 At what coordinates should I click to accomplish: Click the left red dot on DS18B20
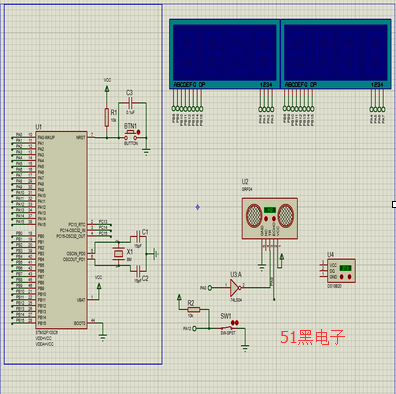click(x=342, y=277)
